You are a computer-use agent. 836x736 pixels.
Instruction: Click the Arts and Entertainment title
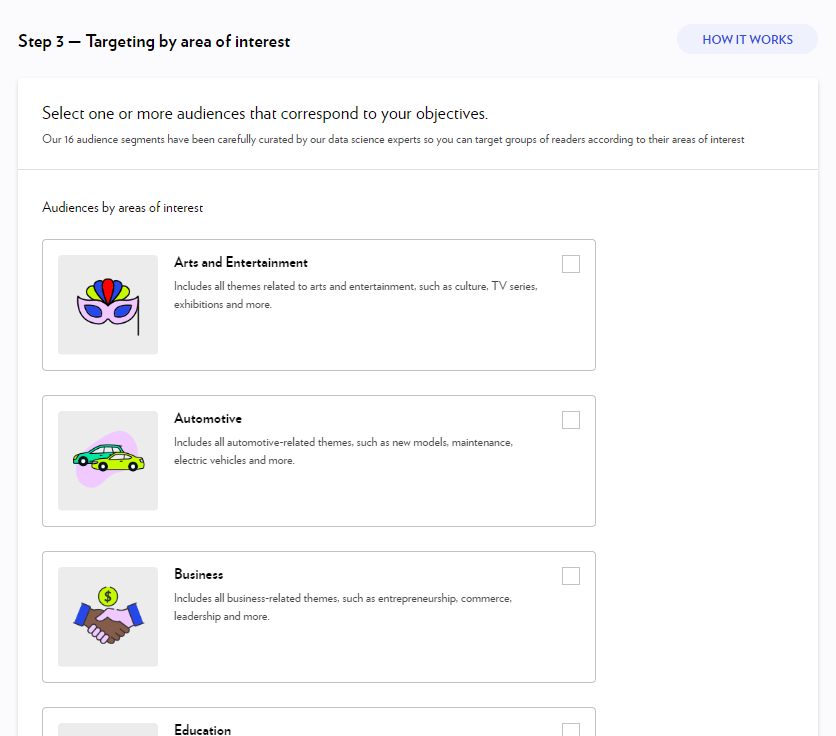(241, 263)
